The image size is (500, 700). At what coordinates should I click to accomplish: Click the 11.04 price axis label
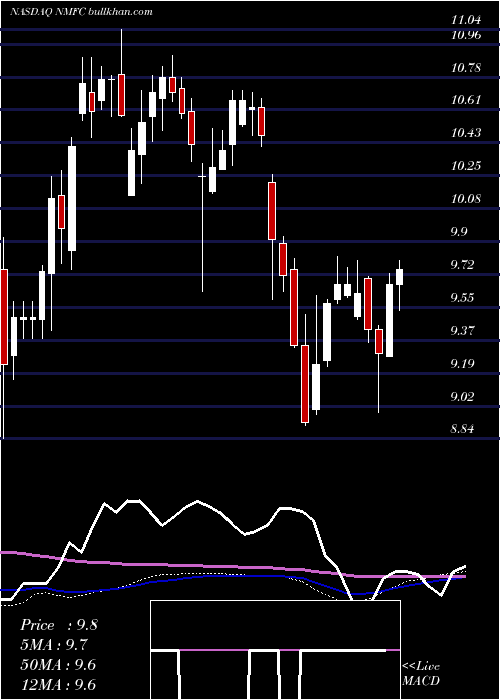467,20
